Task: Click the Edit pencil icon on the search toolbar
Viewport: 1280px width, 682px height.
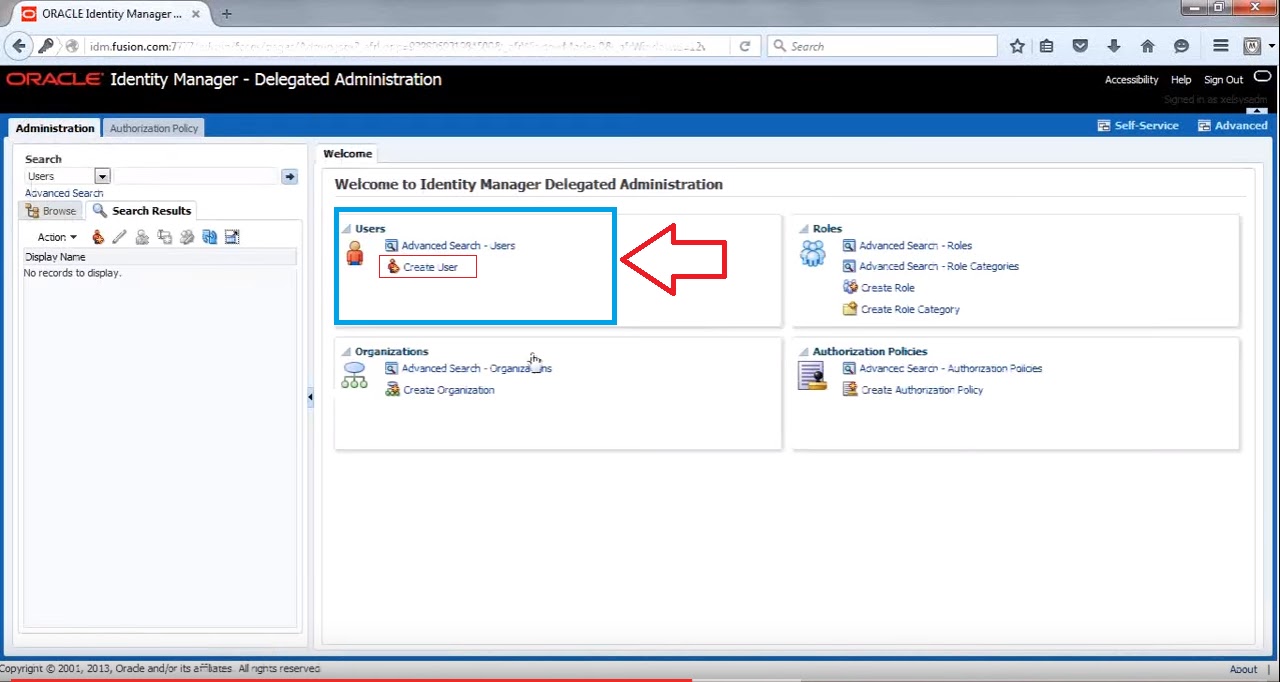Action: point(120,236)
